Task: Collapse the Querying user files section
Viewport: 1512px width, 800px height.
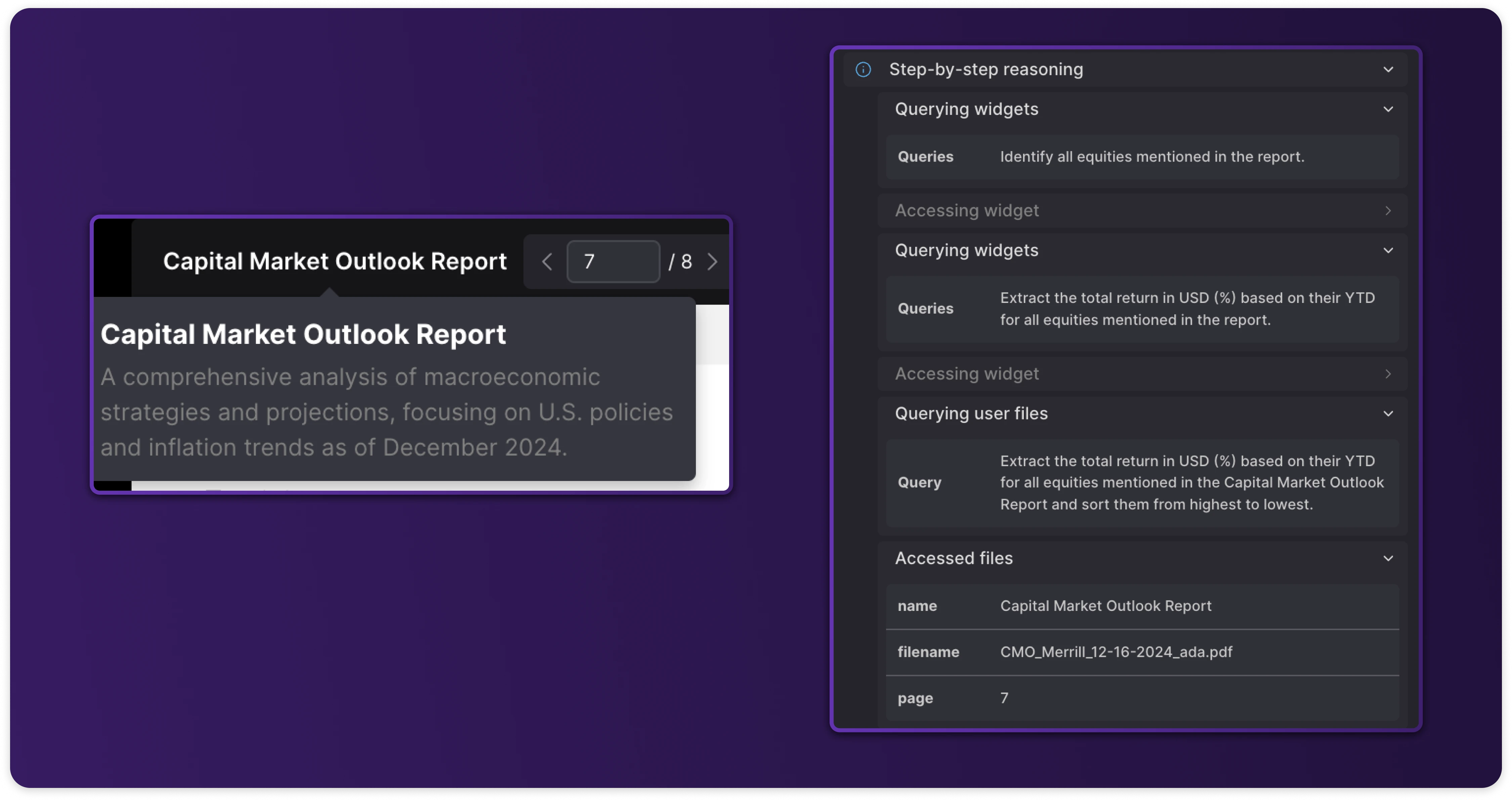Action: pos(1388,413)
